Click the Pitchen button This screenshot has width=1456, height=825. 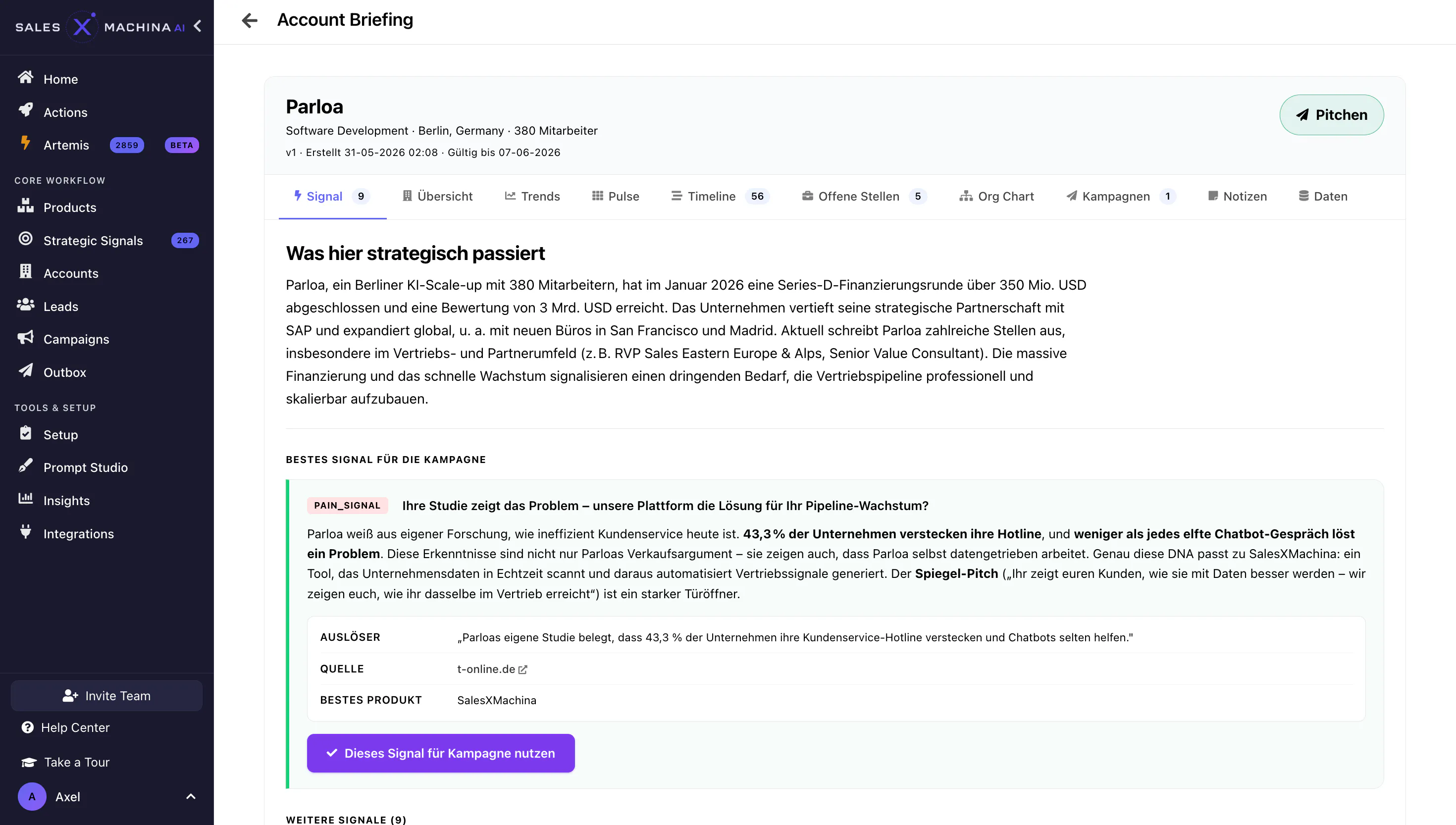tap(1331, 115)
